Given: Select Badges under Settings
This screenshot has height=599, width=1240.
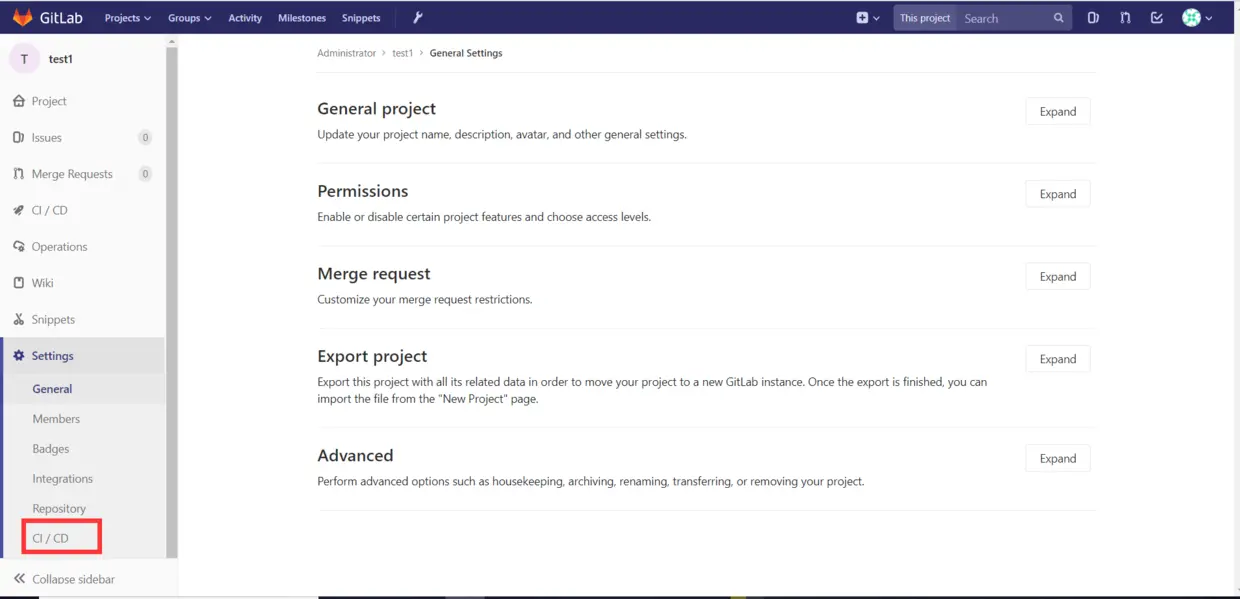Looking at the screenshot, I should [x=51, y=449].
